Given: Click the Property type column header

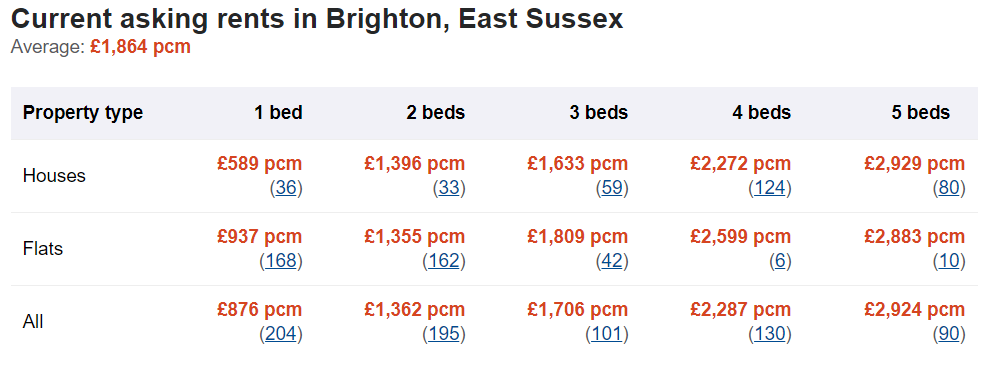Looking at the screenshot, I should click(83, 113).
